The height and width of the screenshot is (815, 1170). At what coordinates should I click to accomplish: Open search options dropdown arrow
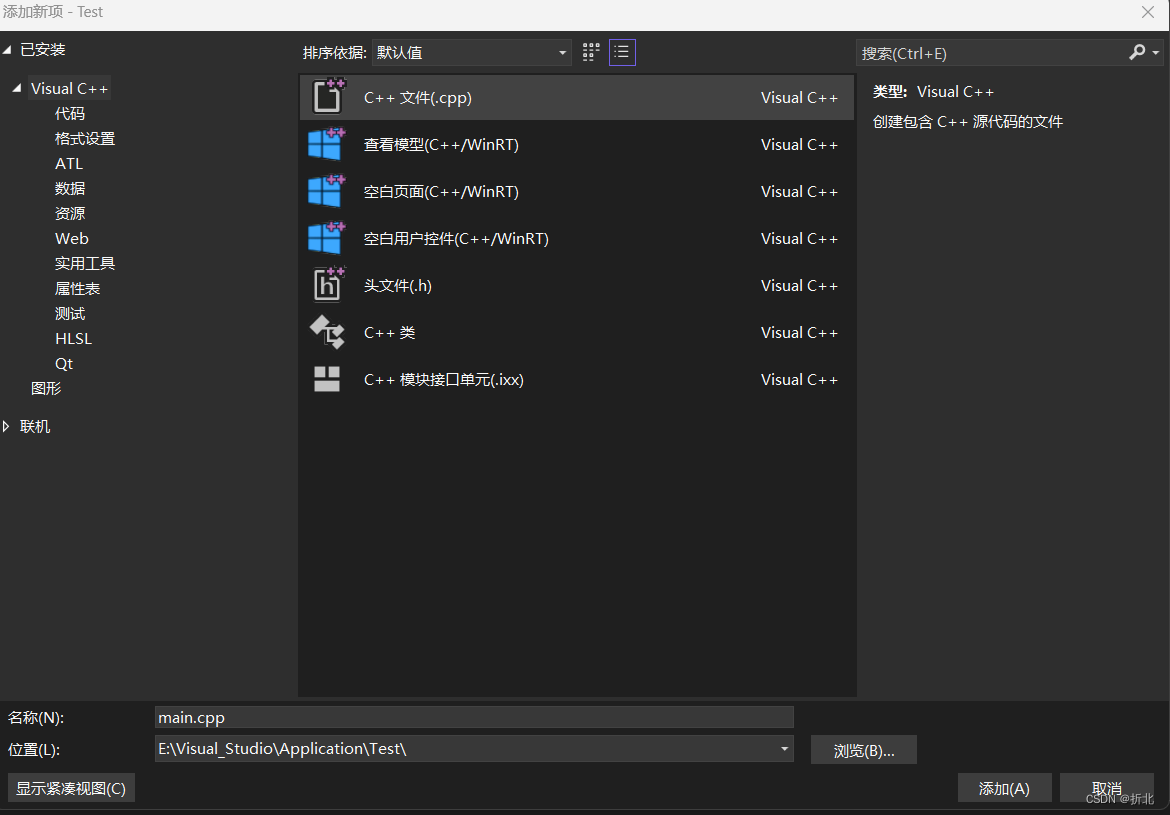(x=1156, y=53)
